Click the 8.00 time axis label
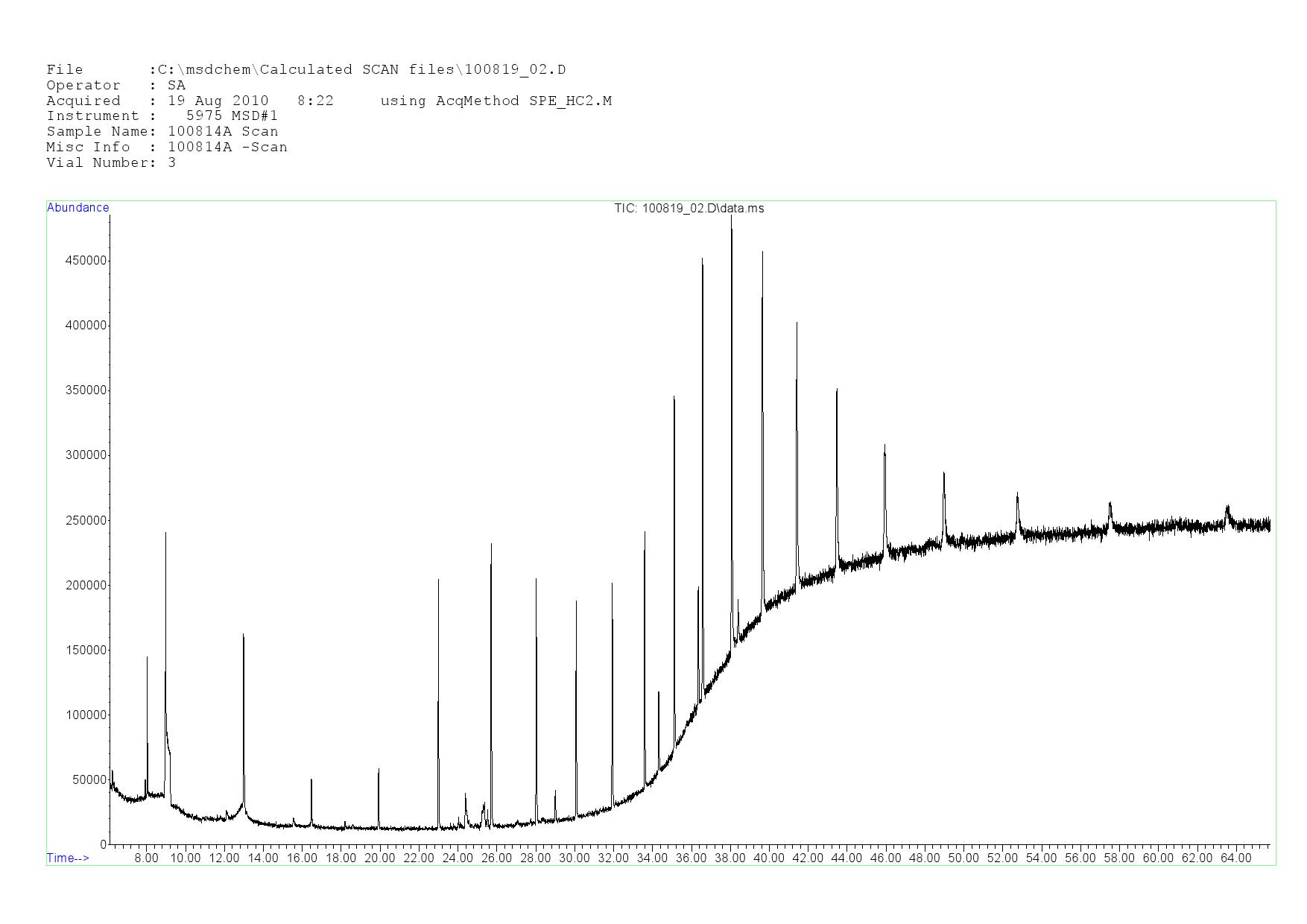The width and height of the screenshot is (1307, 924). click(x=146, y=858)
